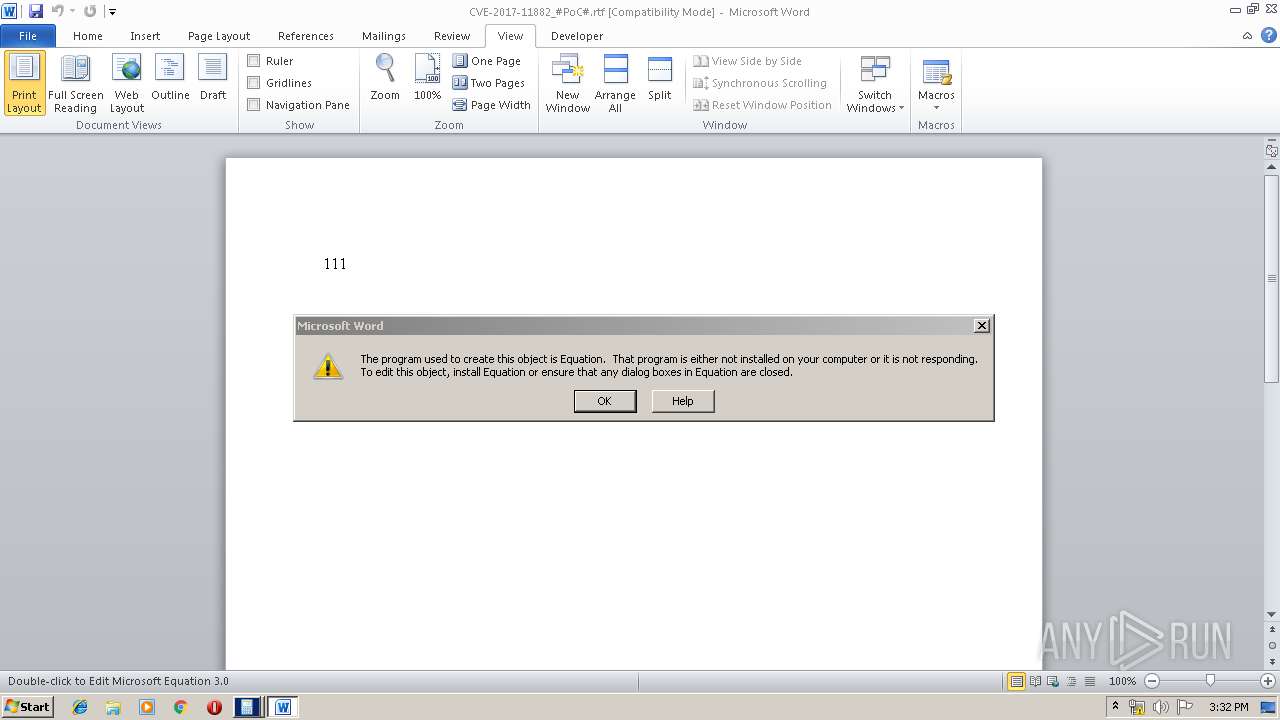Open the File tab
1280x720 pixels.
tap(28, 36)
